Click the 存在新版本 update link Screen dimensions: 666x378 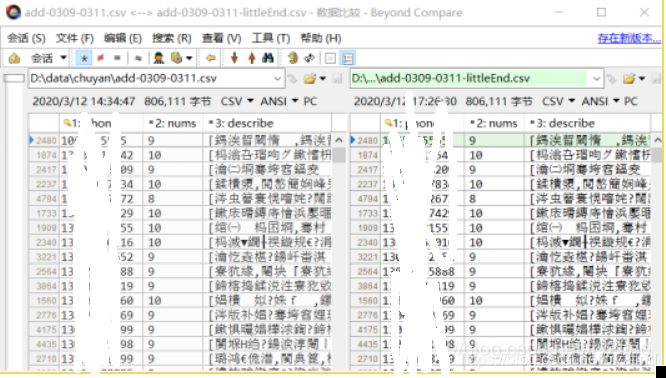629,38
